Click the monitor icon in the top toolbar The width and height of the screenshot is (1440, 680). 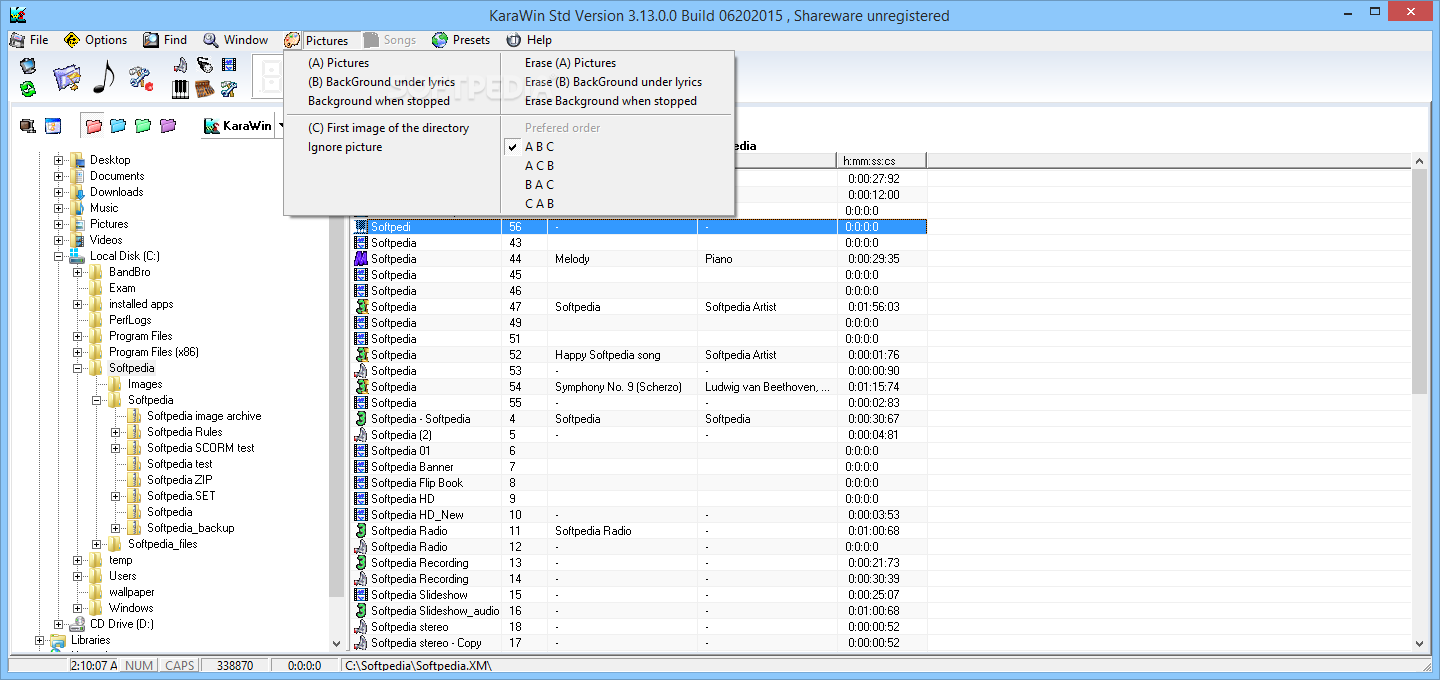point(28,66)
